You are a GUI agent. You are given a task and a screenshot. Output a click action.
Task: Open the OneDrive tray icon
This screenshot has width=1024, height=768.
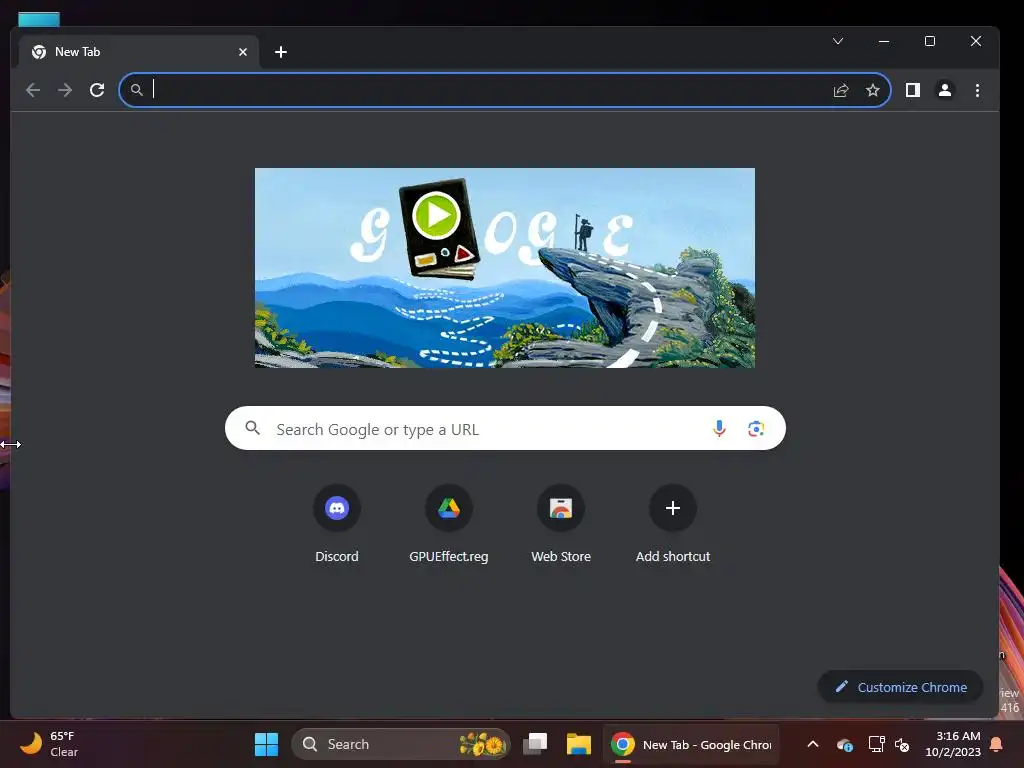point(844,745)
